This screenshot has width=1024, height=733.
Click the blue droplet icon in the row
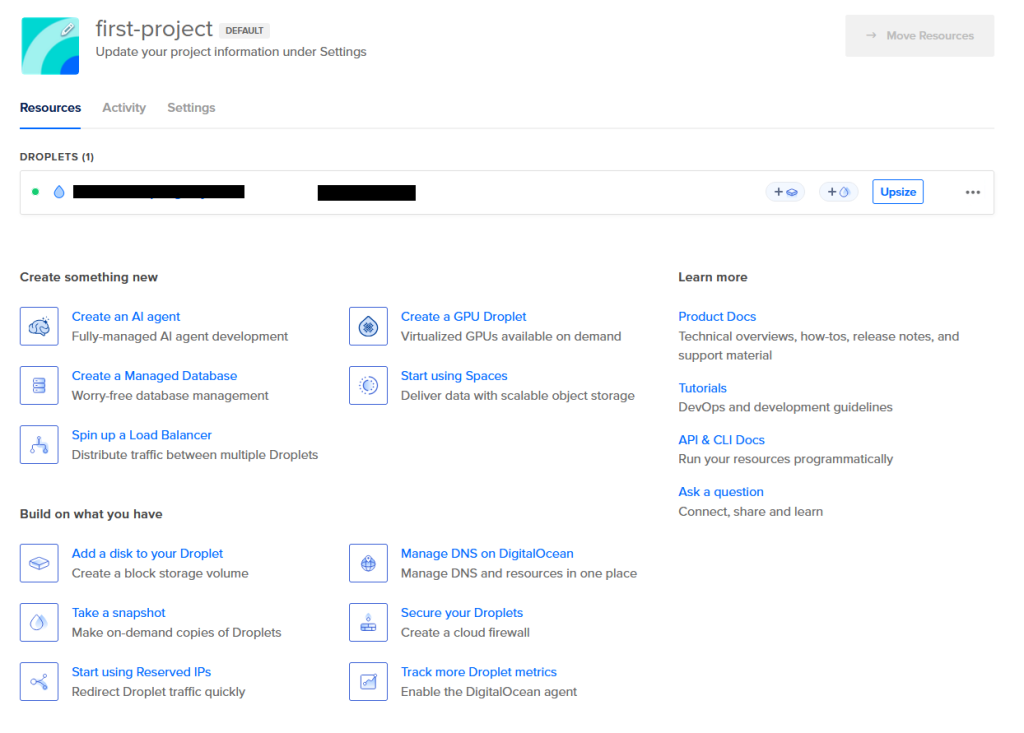[59, 192]
